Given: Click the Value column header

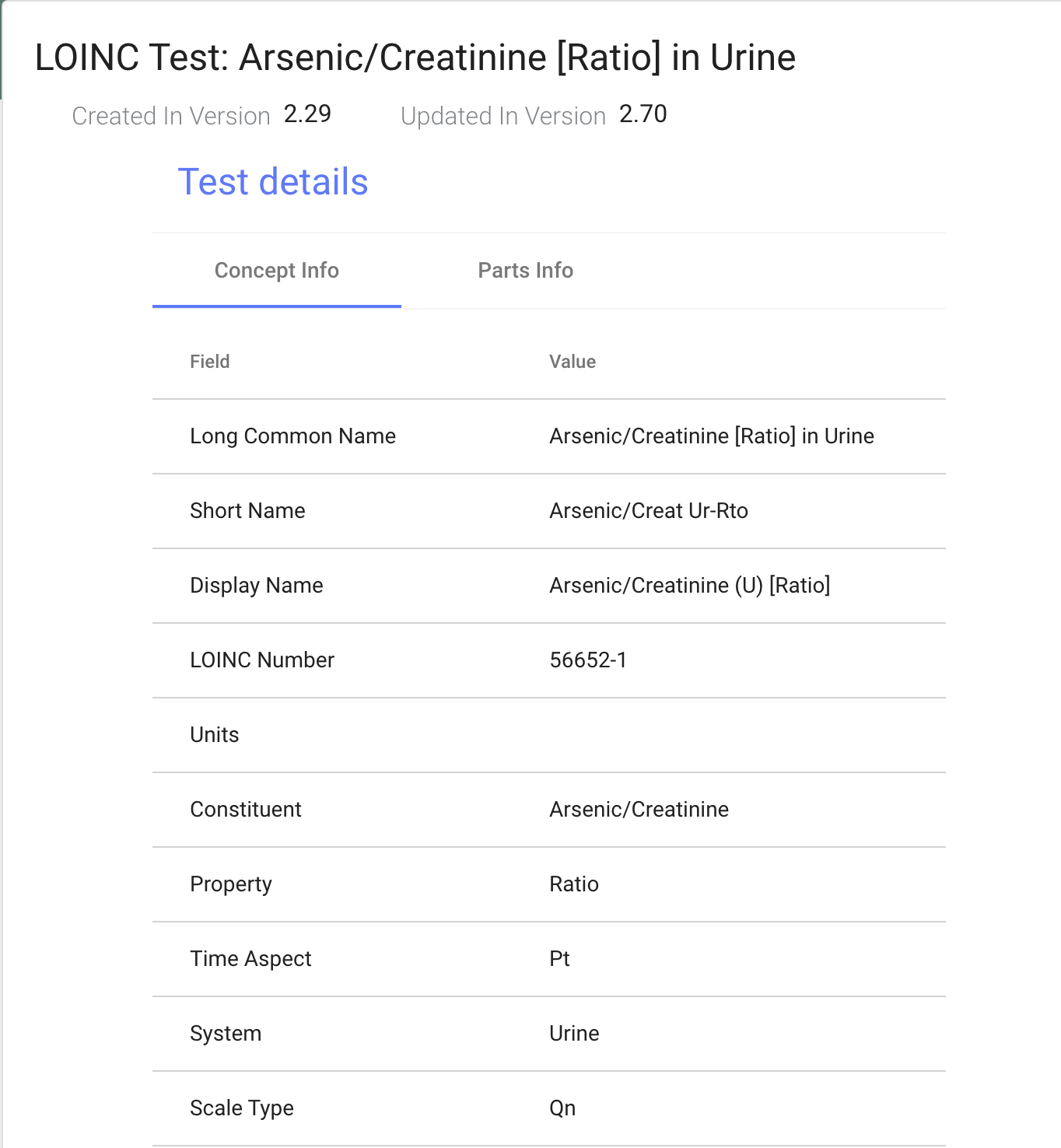Looking at the screenshot, I should pos(573,362).
